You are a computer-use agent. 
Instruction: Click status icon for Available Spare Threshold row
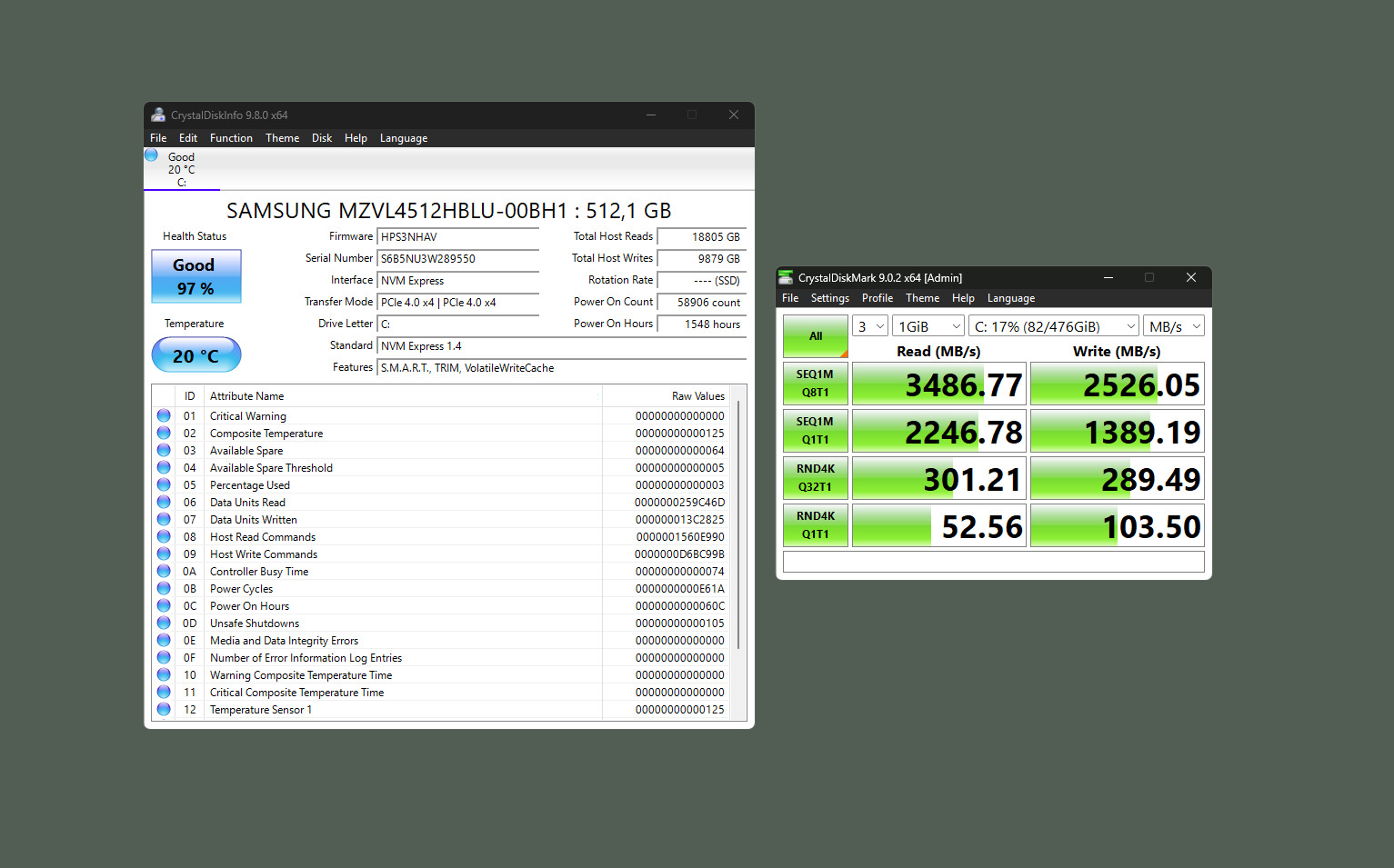(164, 467)
